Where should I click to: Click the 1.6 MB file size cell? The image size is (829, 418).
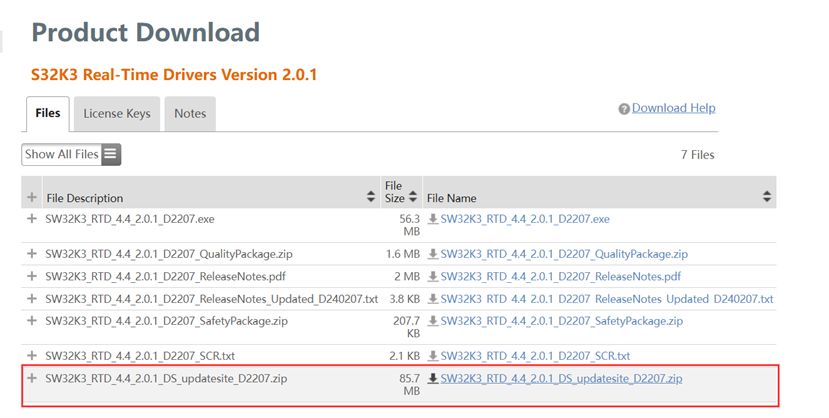(403, 254)
